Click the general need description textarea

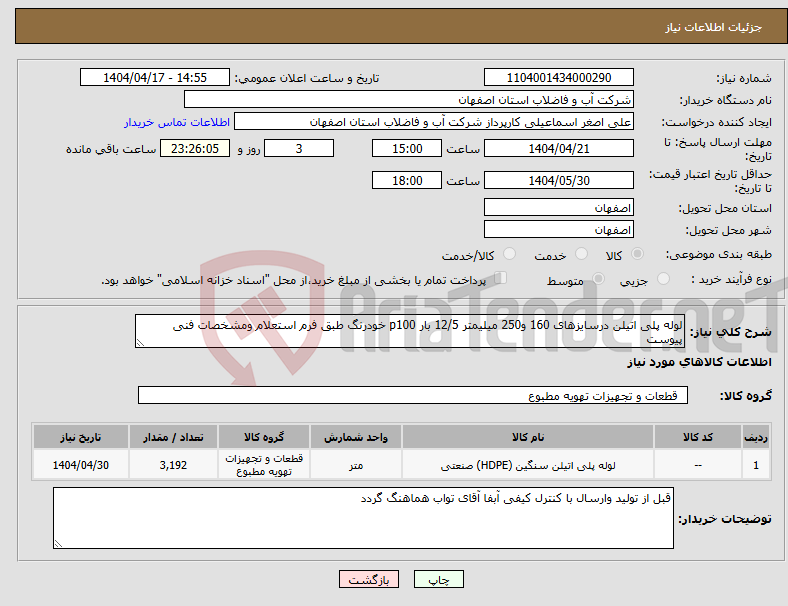click(410, 331)
